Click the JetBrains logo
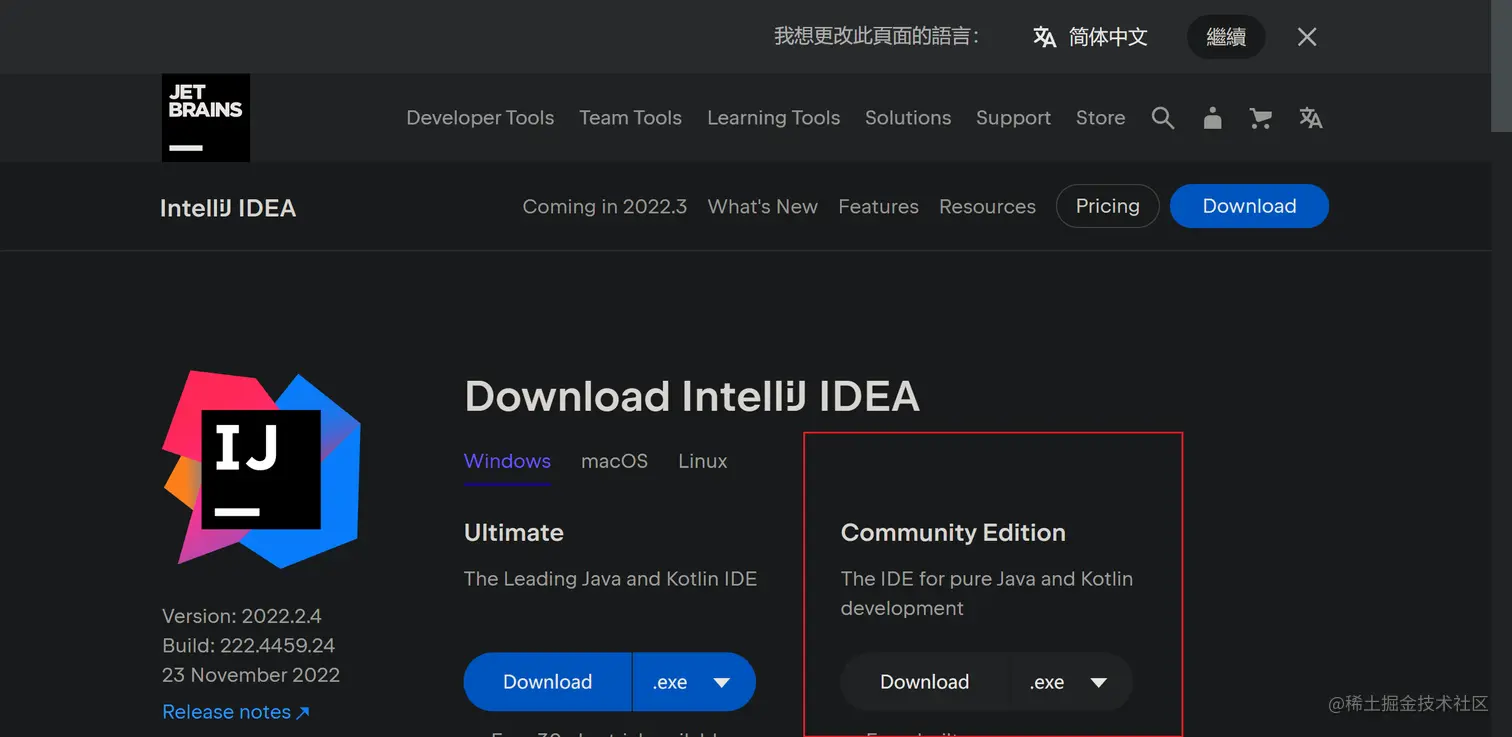The width and height of the screenshot is (1512, 737). click(x=206, y=118)
